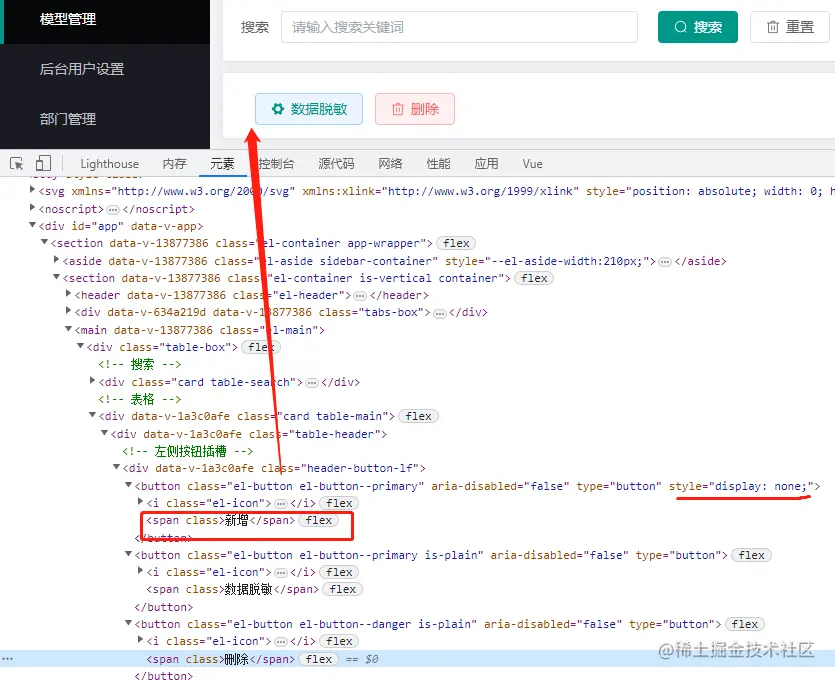
Task: Switch to the 内存 tab
Action: click(x=174, y=163)
